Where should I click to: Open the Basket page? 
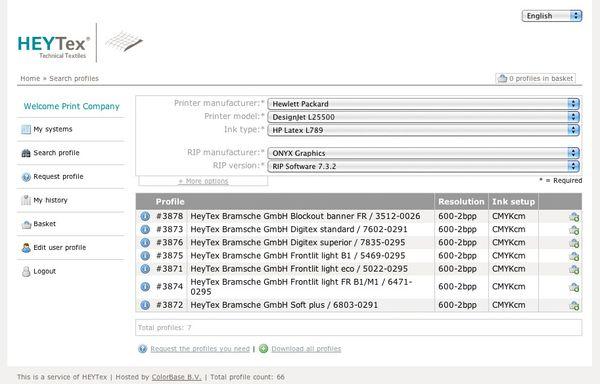click(44, 224)
